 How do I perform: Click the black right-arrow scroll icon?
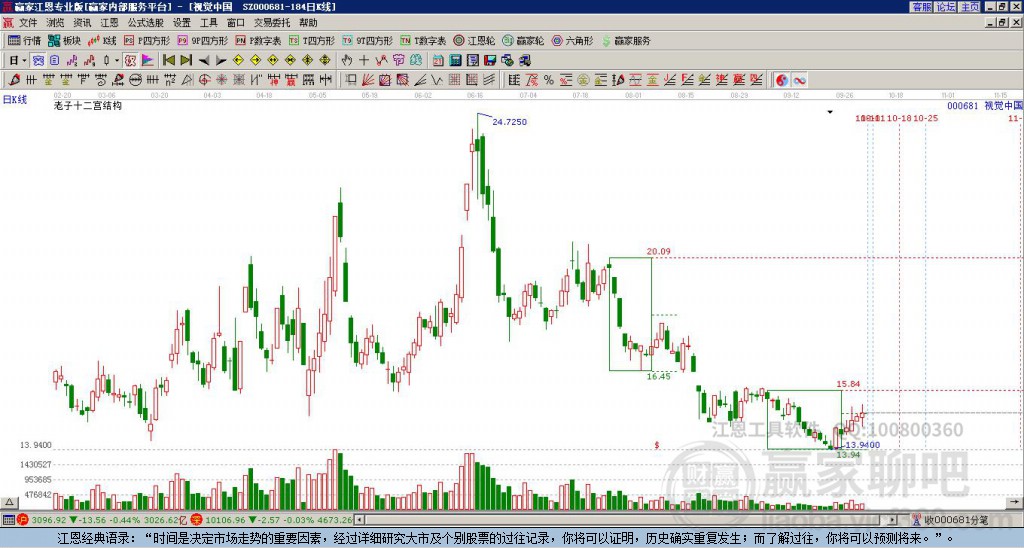(x=221, y=61)
